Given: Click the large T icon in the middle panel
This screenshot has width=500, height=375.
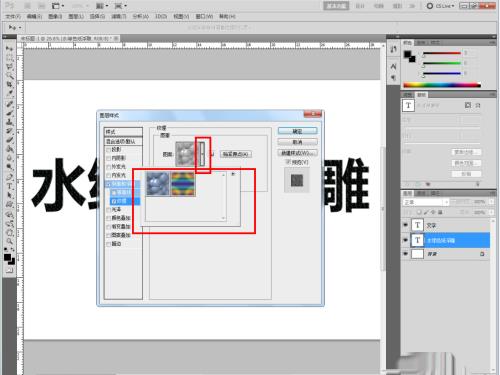Looking at the screenshot, I should click(x=408, y=106).
